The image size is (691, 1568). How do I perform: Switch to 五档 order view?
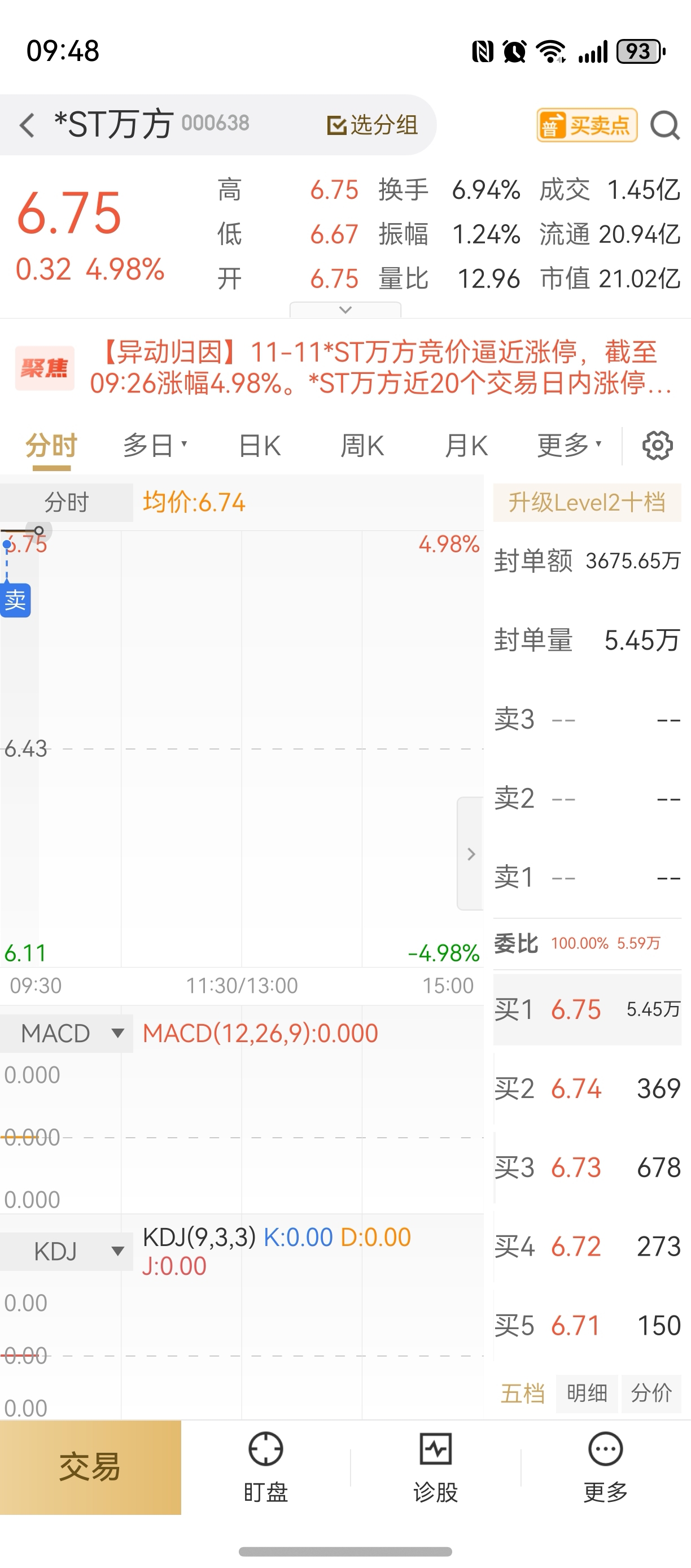(x=523, y=1393)
